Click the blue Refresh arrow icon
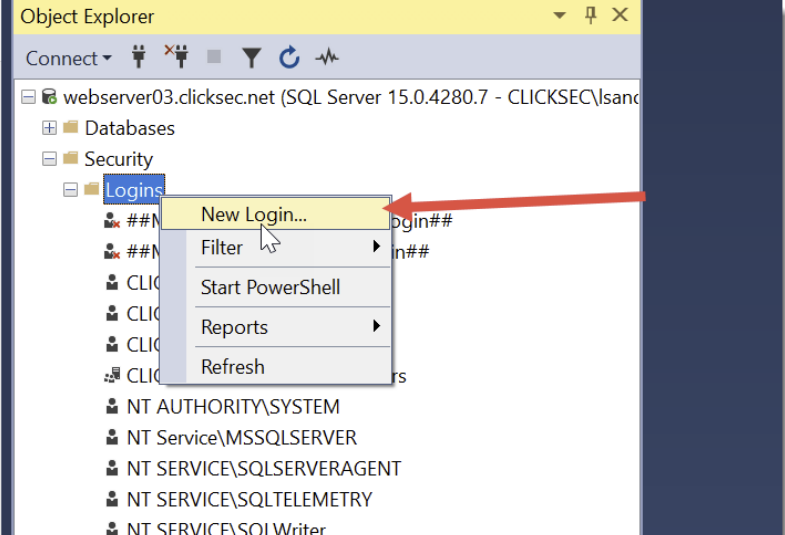 [289, 57]
